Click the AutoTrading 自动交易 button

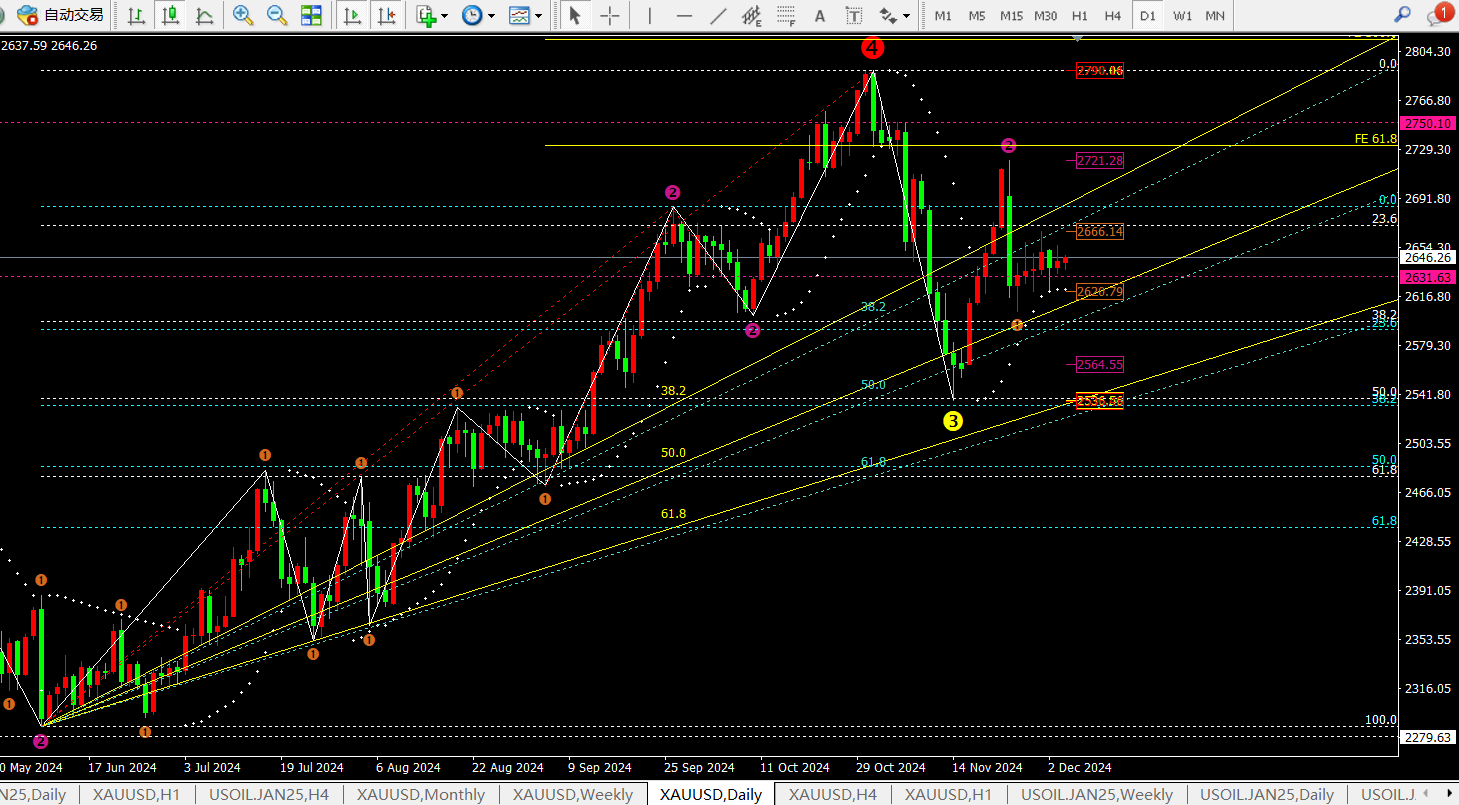(x=61, y=15)
